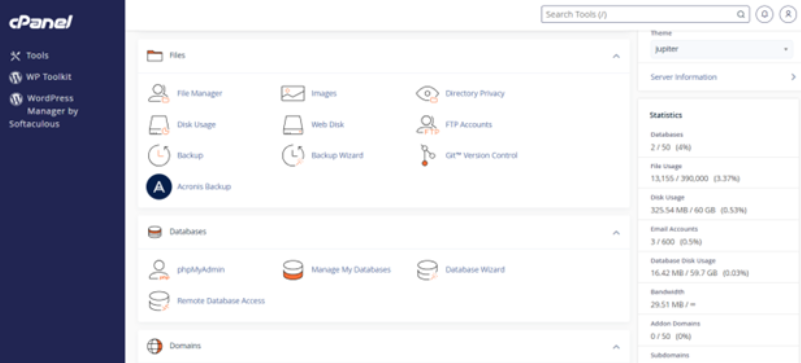801x363 pixels.
Task: Open the Database Wizard icon
Action: 427,270
